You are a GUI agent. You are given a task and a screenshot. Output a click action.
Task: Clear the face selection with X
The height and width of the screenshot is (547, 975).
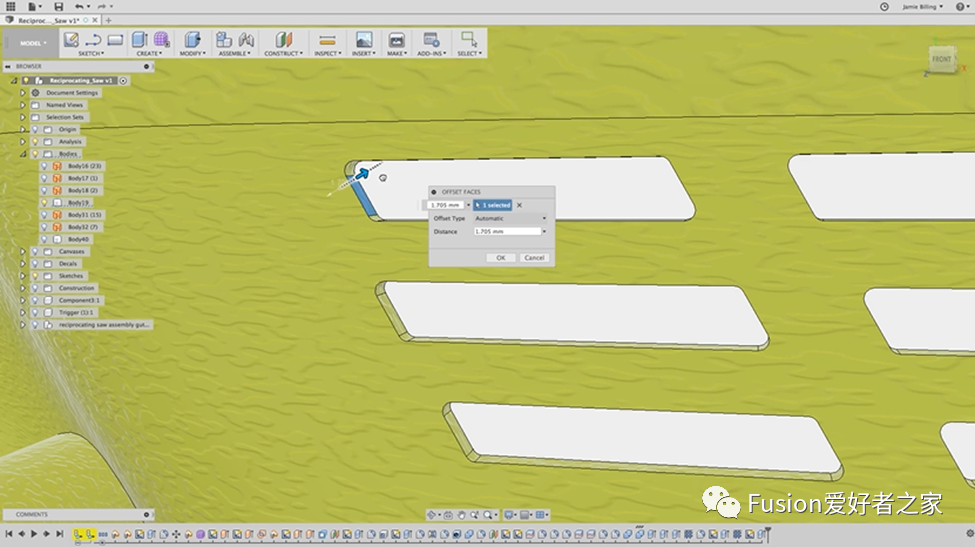click(x=519, y=205)
